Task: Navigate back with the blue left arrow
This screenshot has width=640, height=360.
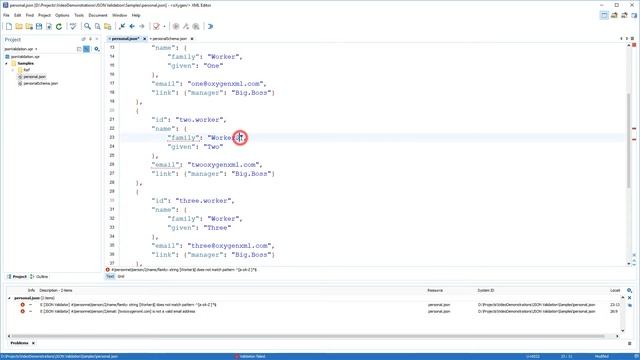Action: (x=132, y=27)
